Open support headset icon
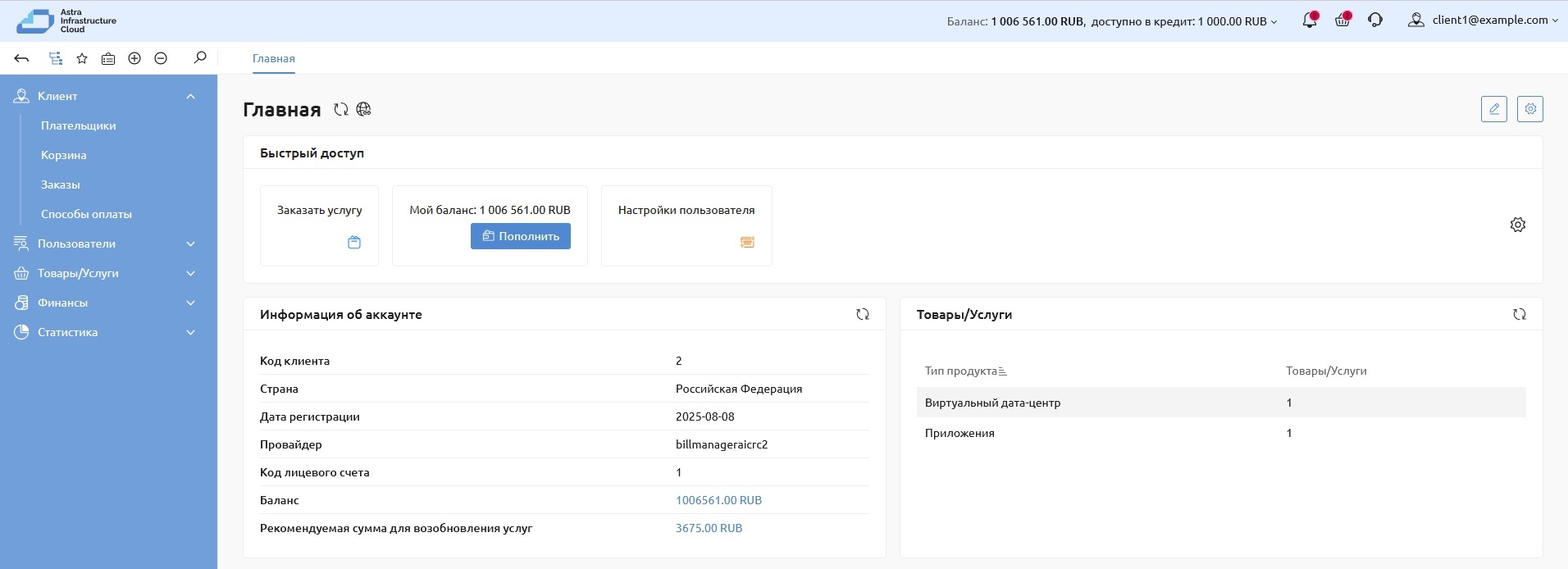 [1375, 20]
